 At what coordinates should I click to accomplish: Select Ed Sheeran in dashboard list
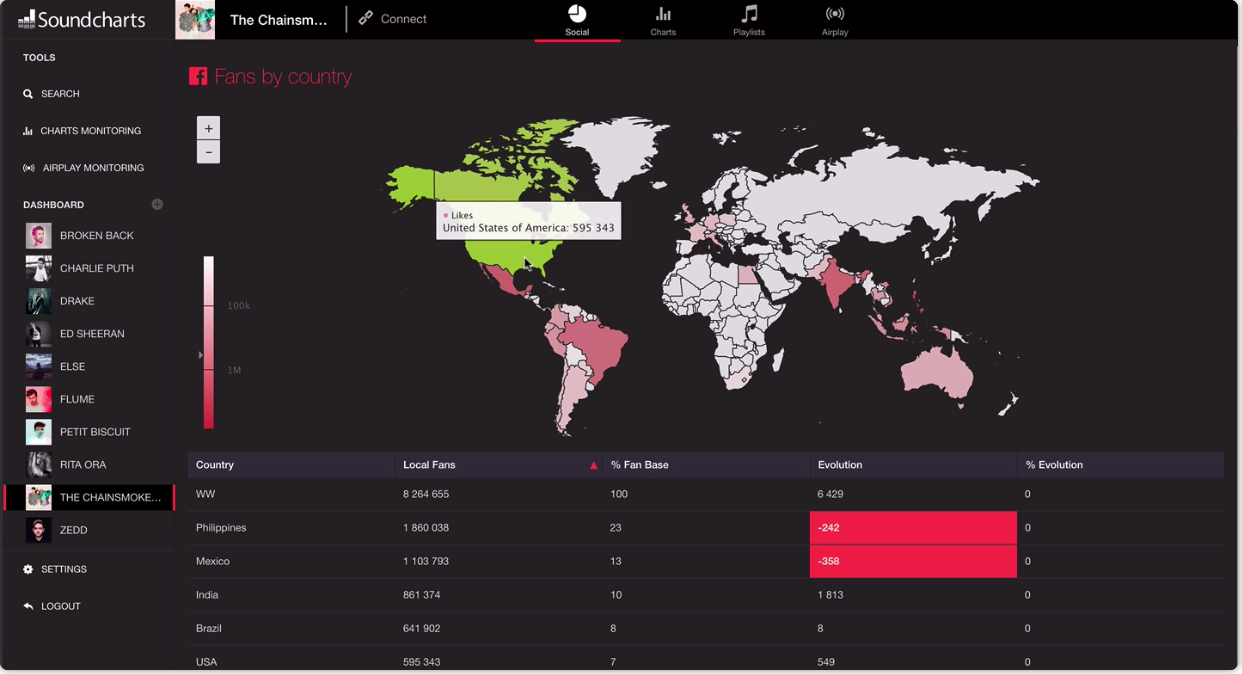pos(88,334)
